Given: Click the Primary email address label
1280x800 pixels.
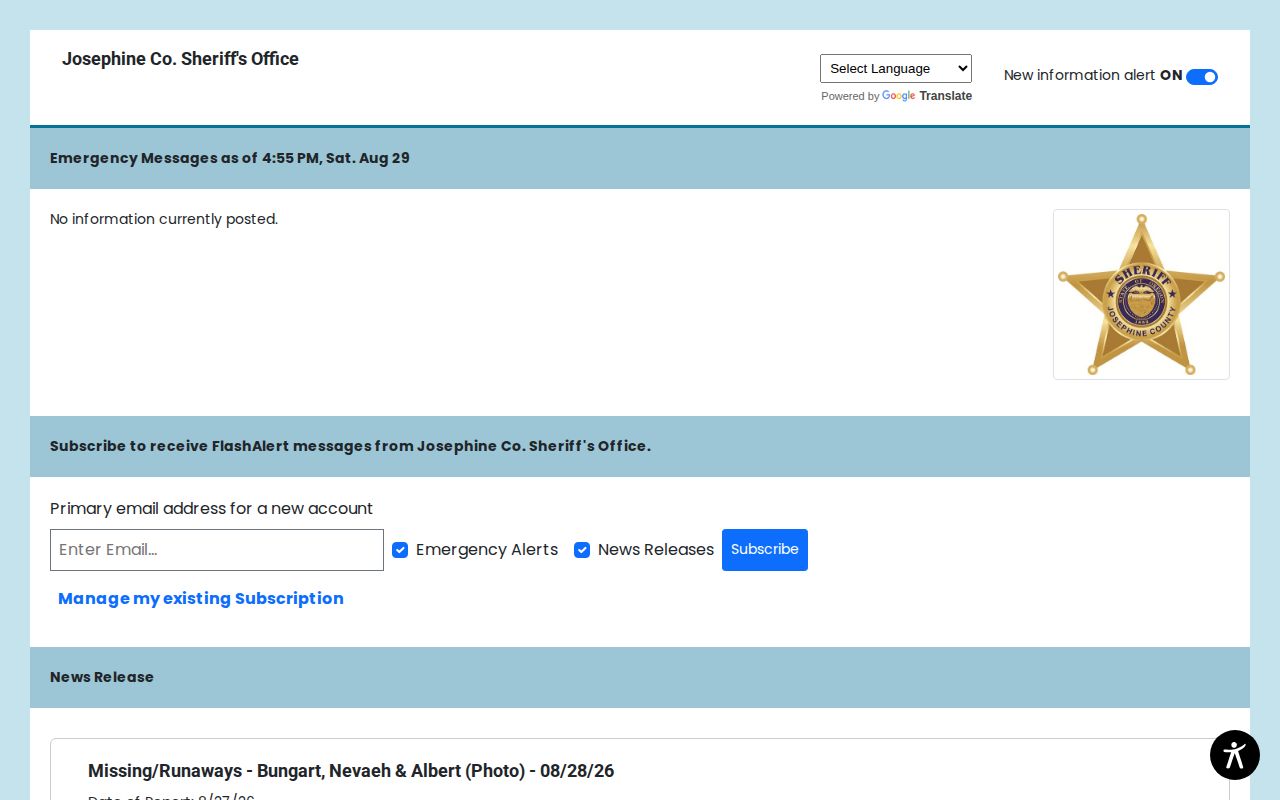Looking at the screenshot, I should coord(211,508).
